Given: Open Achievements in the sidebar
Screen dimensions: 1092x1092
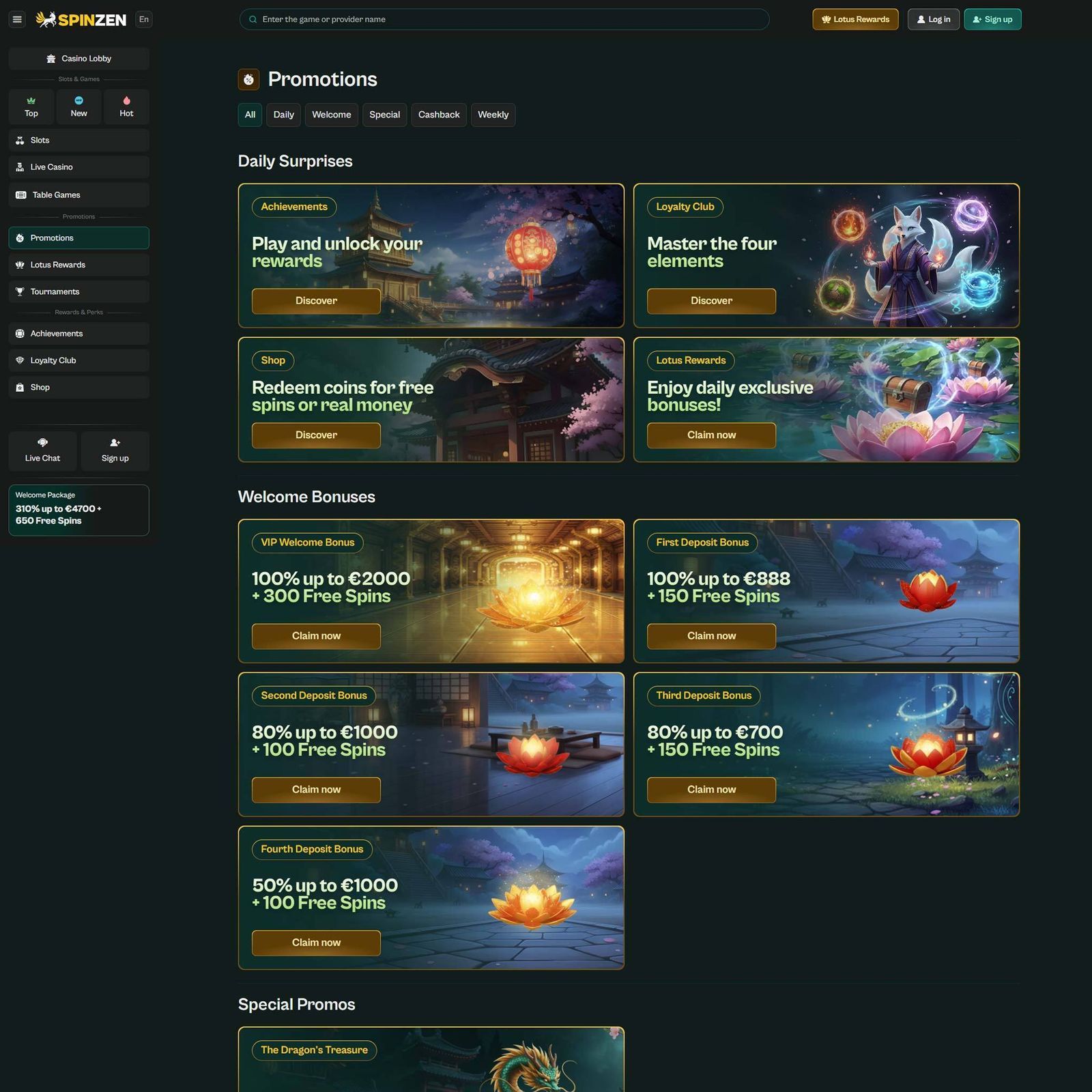Looking at the screenshot, I should click(x=78, y=334).
